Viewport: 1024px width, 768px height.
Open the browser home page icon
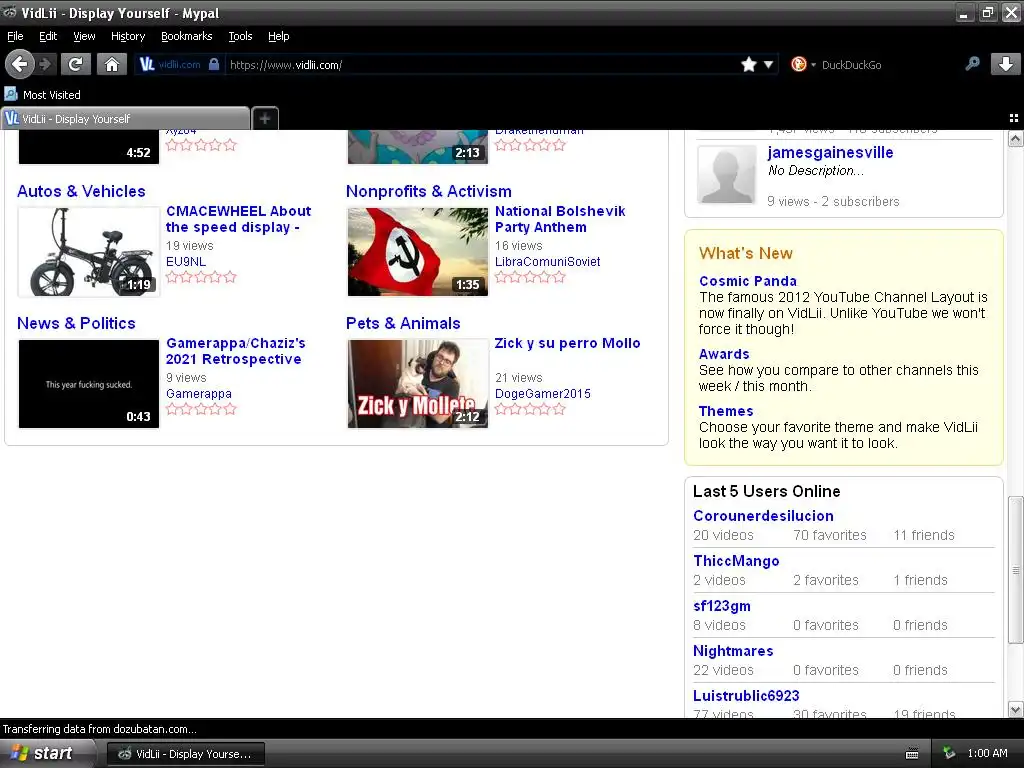tap(112, 64)
